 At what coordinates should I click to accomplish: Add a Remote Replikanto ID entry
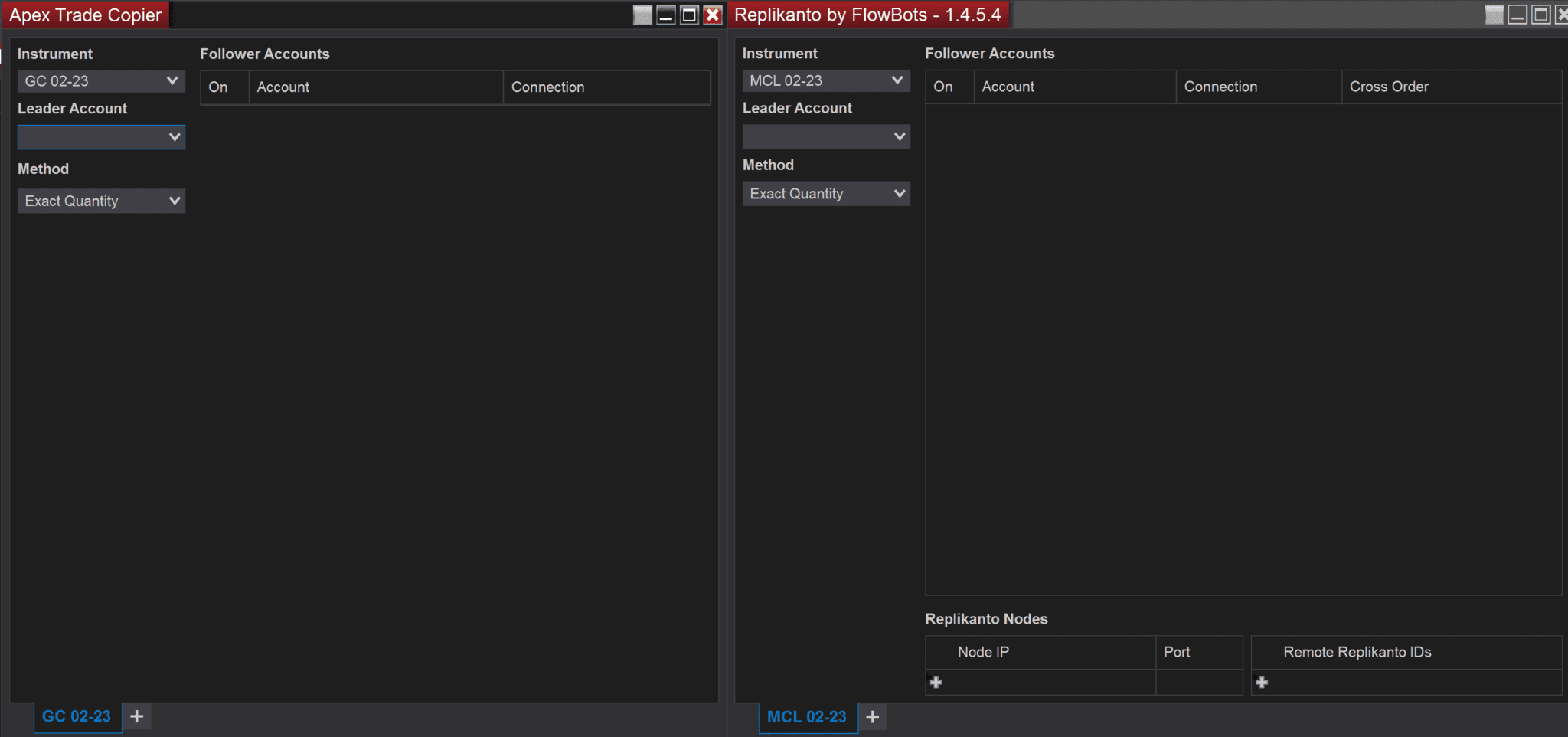pos(1262,682)
